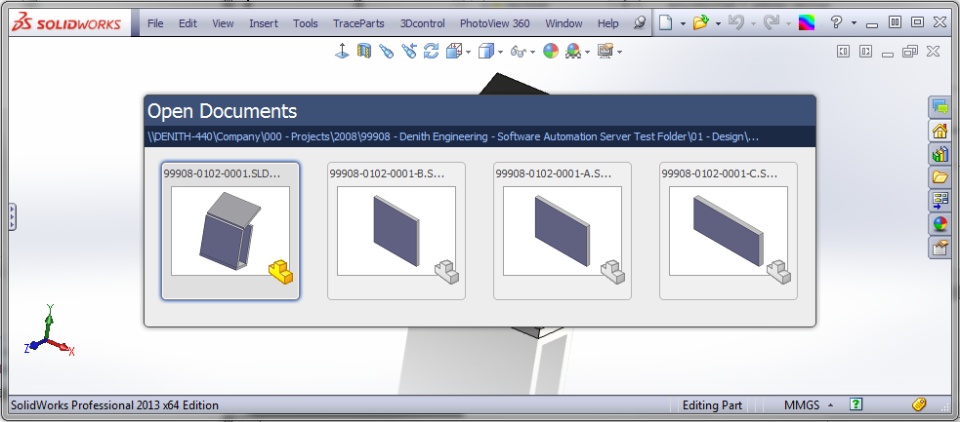Select the 99908-0102-0001-A.S... document thumbnail
The width and height of the screenshot is (960, 422).
click(562, 231)
